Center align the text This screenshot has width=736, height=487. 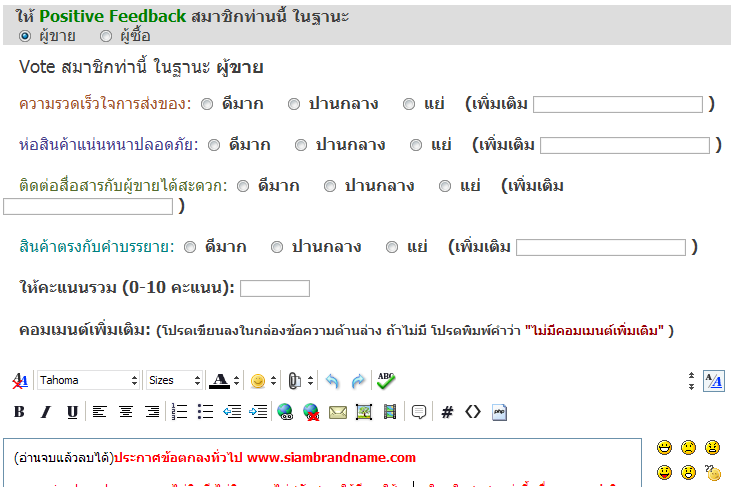(125, 411)
